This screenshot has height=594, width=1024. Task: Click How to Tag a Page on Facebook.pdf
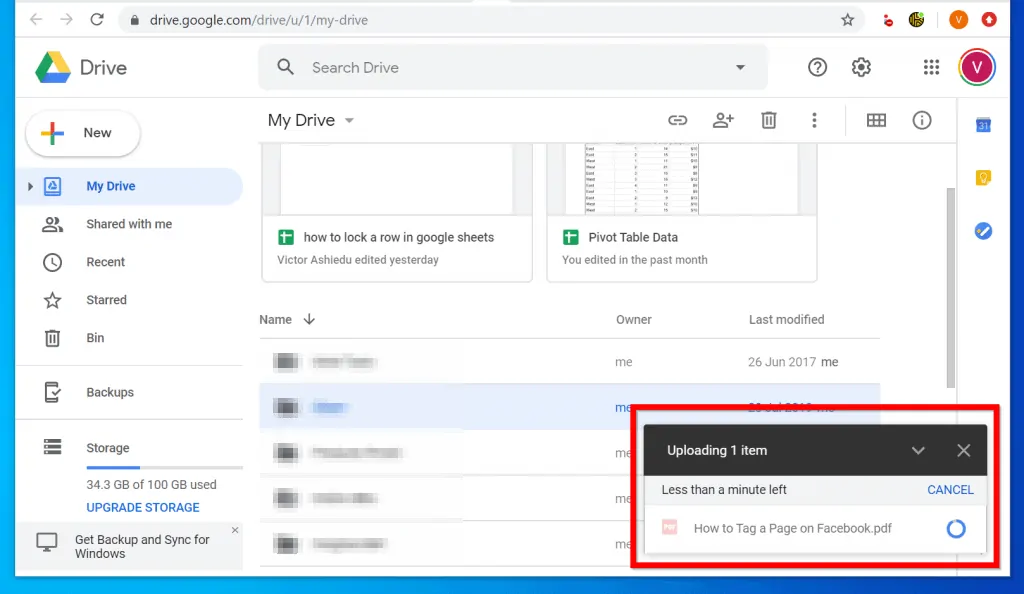pyautogui.click(x=792, y=529)
